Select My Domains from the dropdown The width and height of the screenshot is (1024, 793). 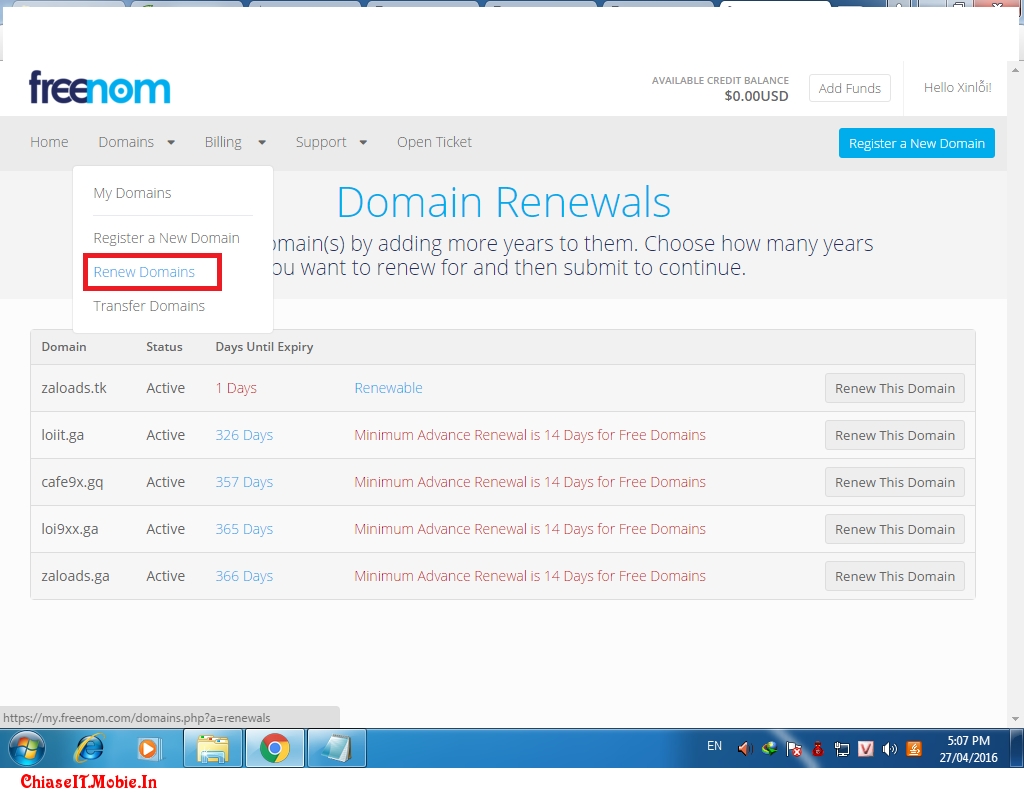pyautogui.click(x=133, y=193)
